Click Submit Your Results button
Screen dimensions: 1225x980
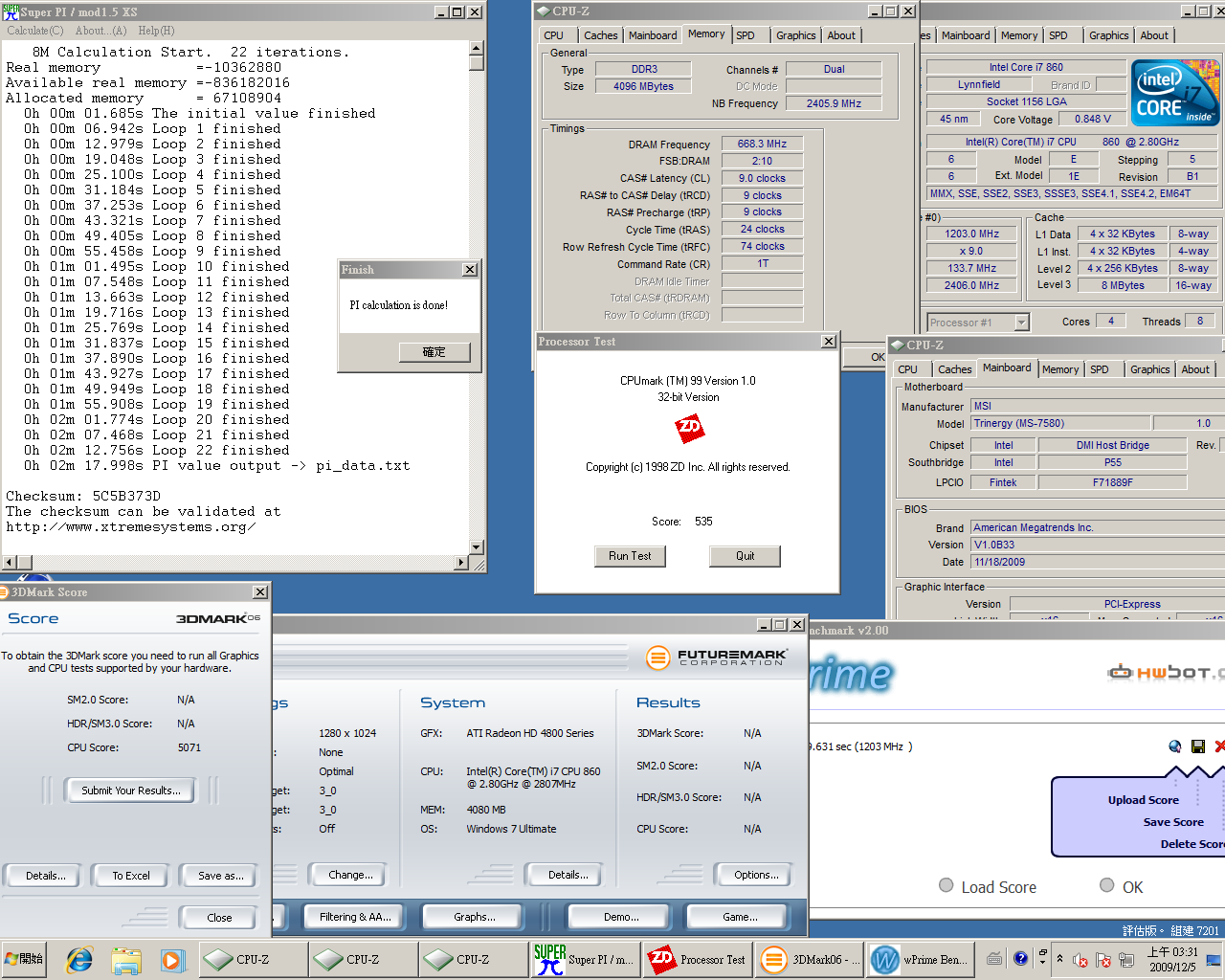[130, 791]
